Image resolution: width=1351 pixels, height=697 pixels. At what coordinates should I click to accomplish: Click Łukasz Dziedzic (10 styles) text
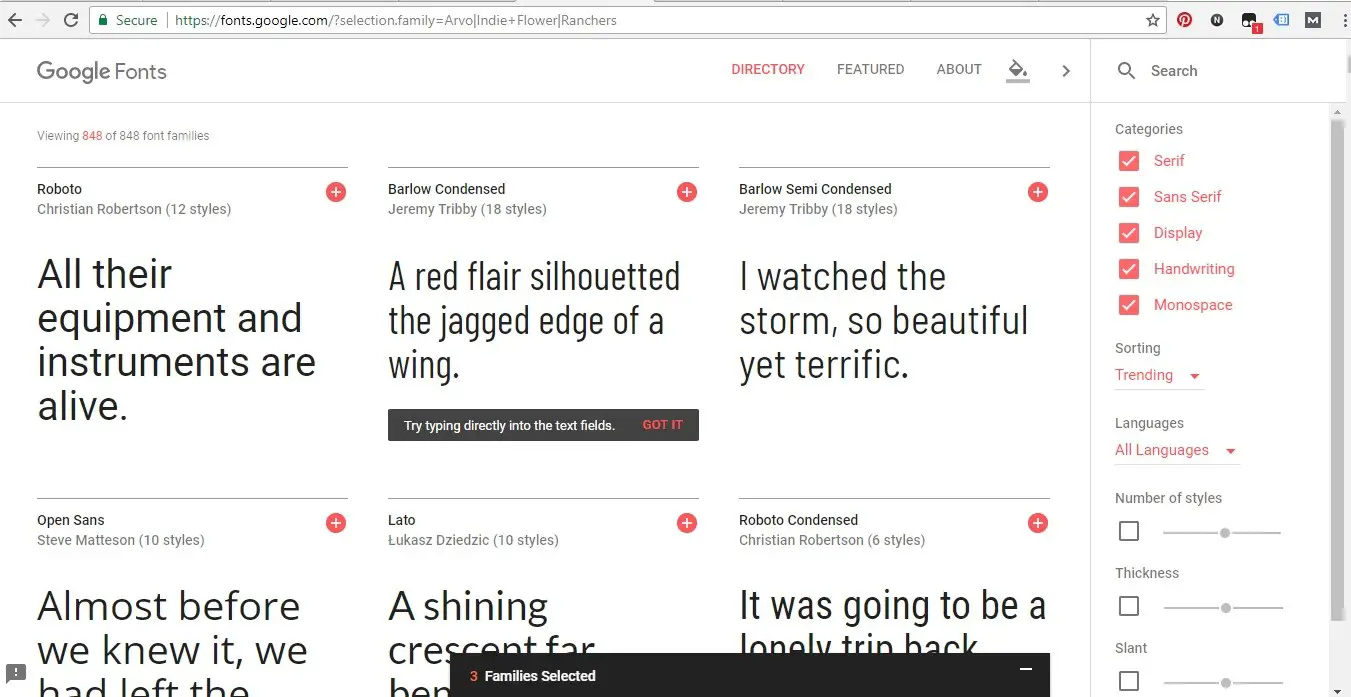(473, 540)
